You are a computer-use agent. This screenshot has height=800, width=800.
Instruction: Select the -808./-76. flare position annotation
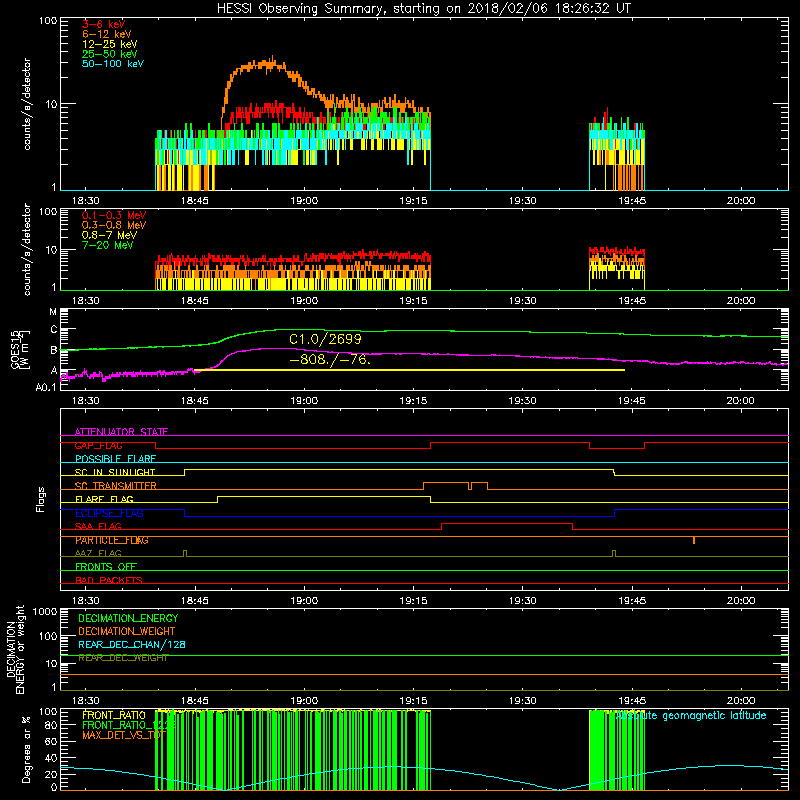coord(330,359)
